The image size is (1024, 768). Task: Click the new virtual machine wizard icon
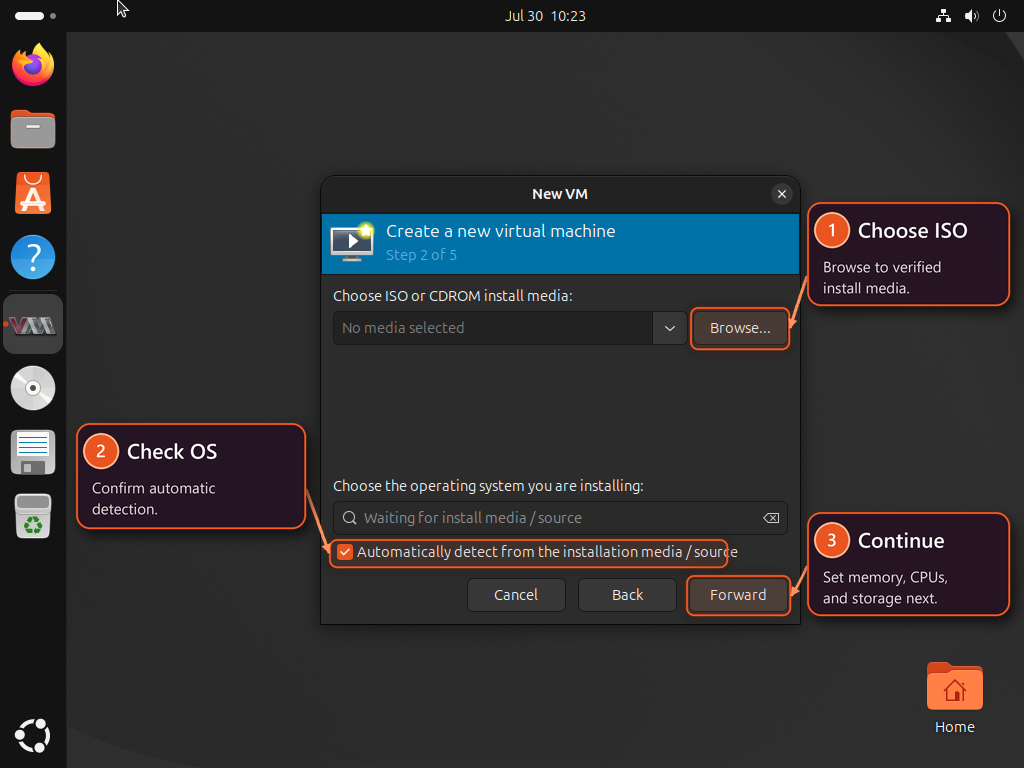352,242
